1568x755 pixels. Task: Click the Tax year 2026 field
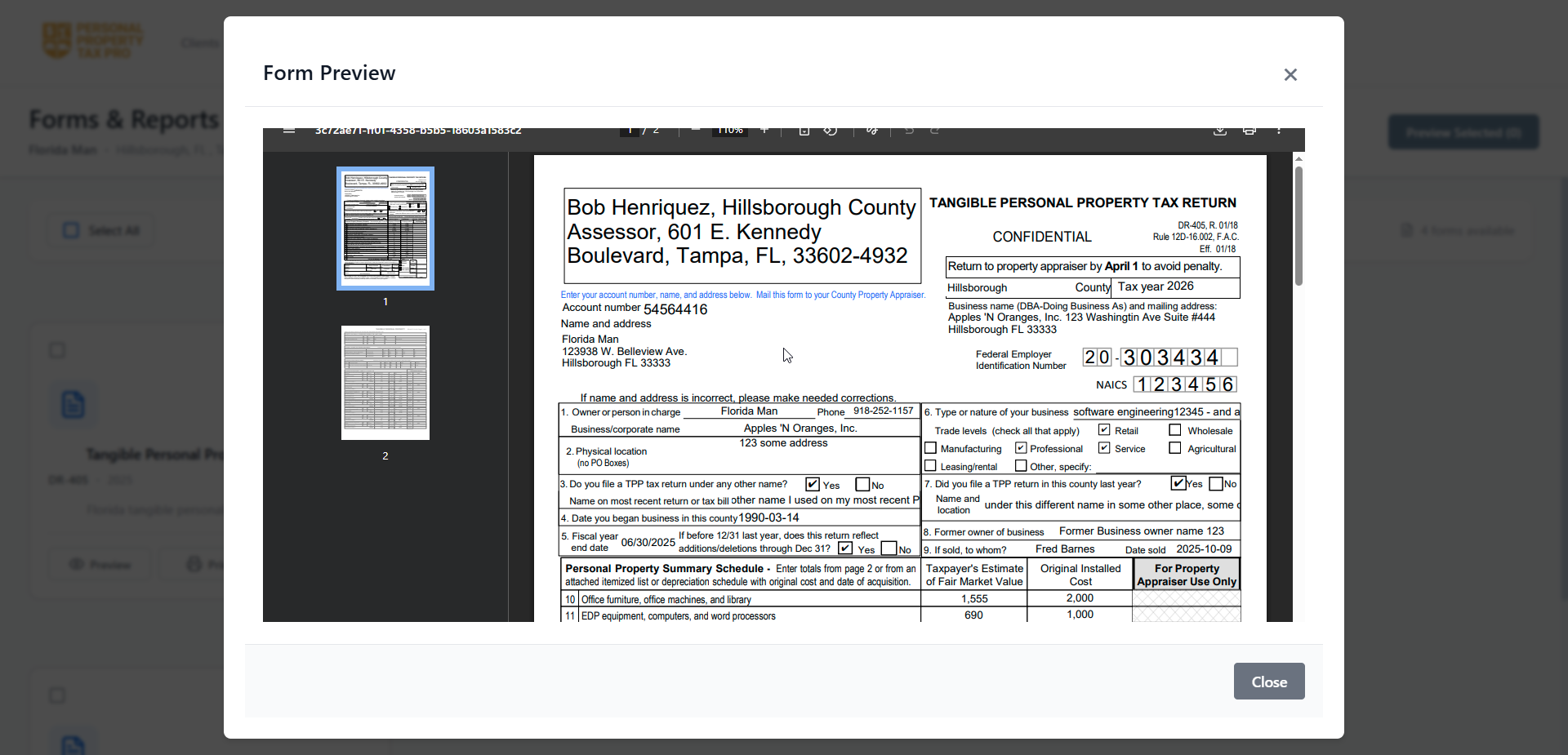(x=1175, y=286)
